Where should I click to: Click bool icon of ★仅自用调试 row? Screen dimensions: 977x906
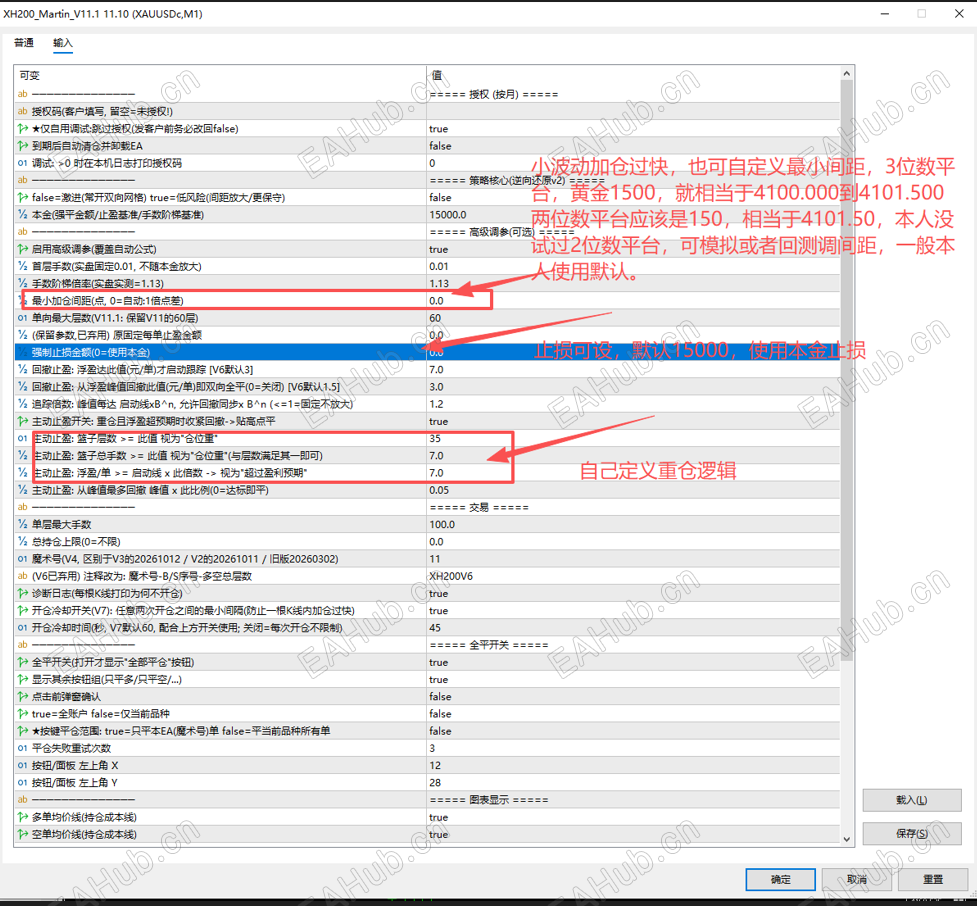click(22, 129)
